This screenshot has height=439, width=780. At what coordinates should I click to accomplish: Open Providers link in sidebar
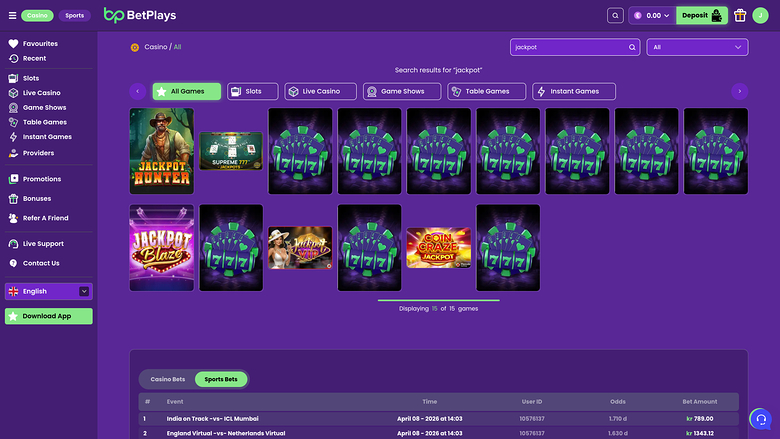click(38, 153)
